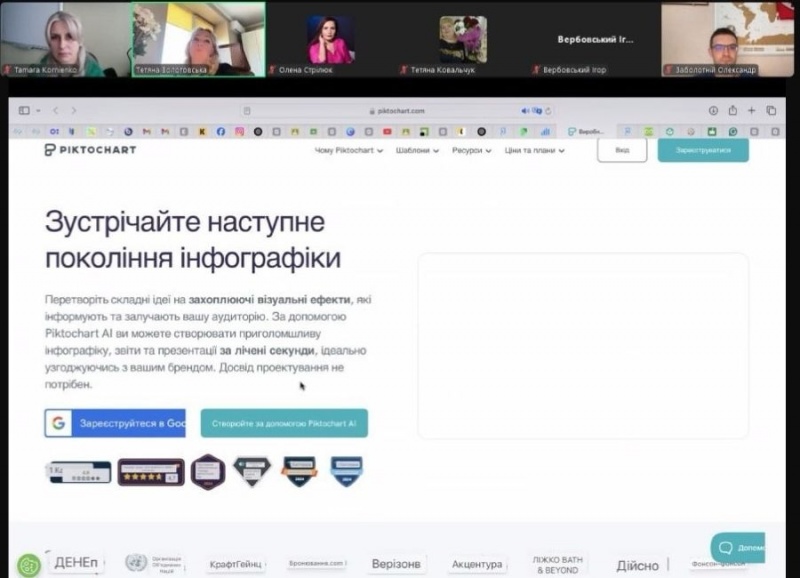
Task: Click the piktochart.com address bar
Action: click(x=400, y=111)
